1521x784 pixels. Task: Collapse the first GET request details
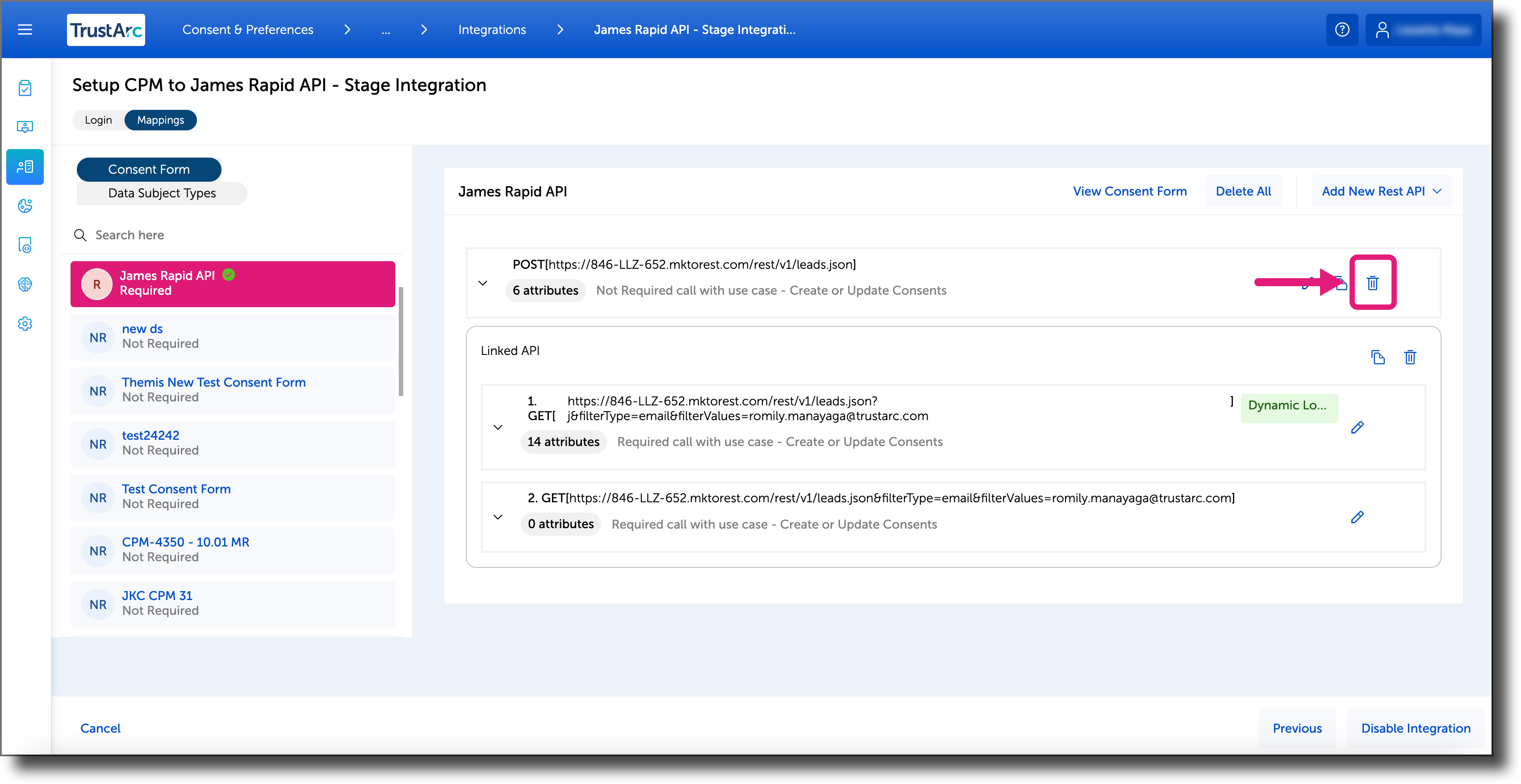click(x=498, y=427)
